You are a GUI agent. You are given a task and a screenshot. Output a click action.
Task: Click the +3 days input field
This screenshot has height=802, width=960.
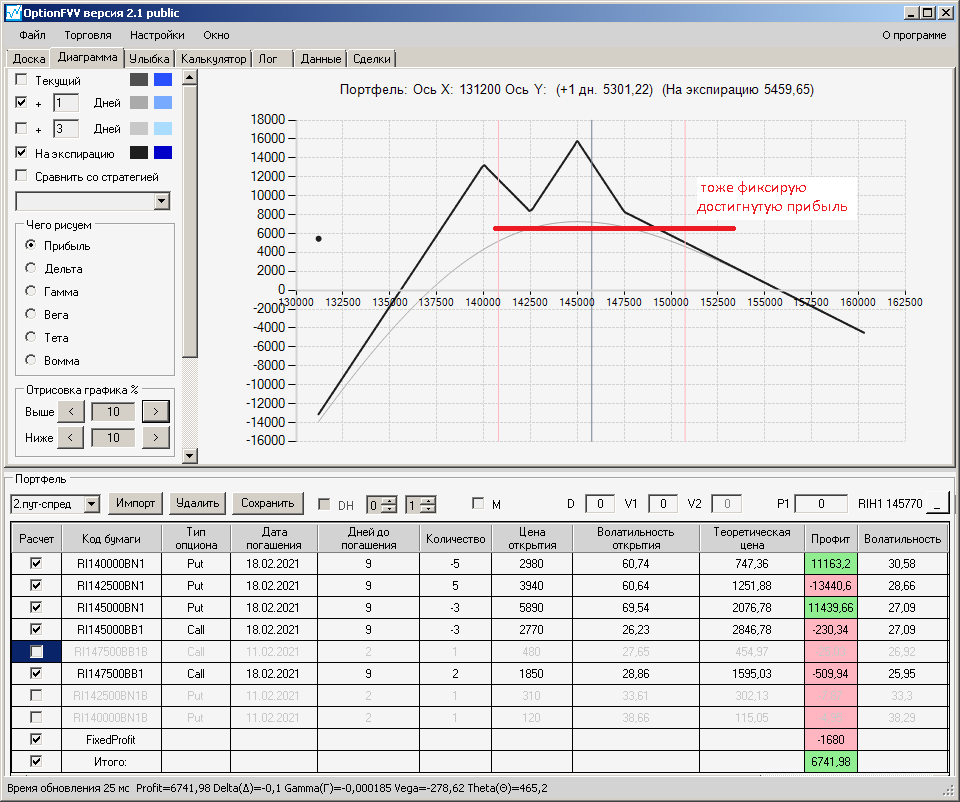pyautogui.click(x=66, y=129)
